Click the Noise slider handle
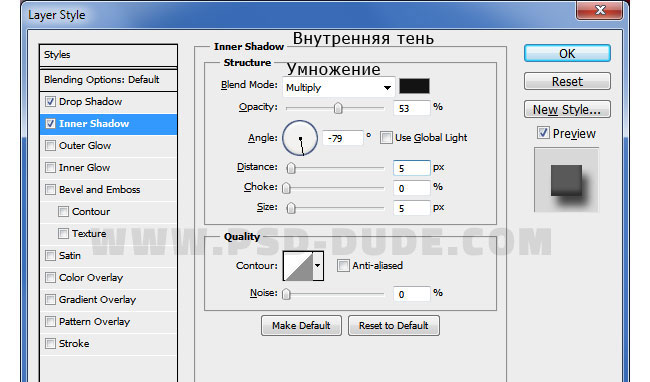This screenshot has height=382, width=650. click(286, 294)
